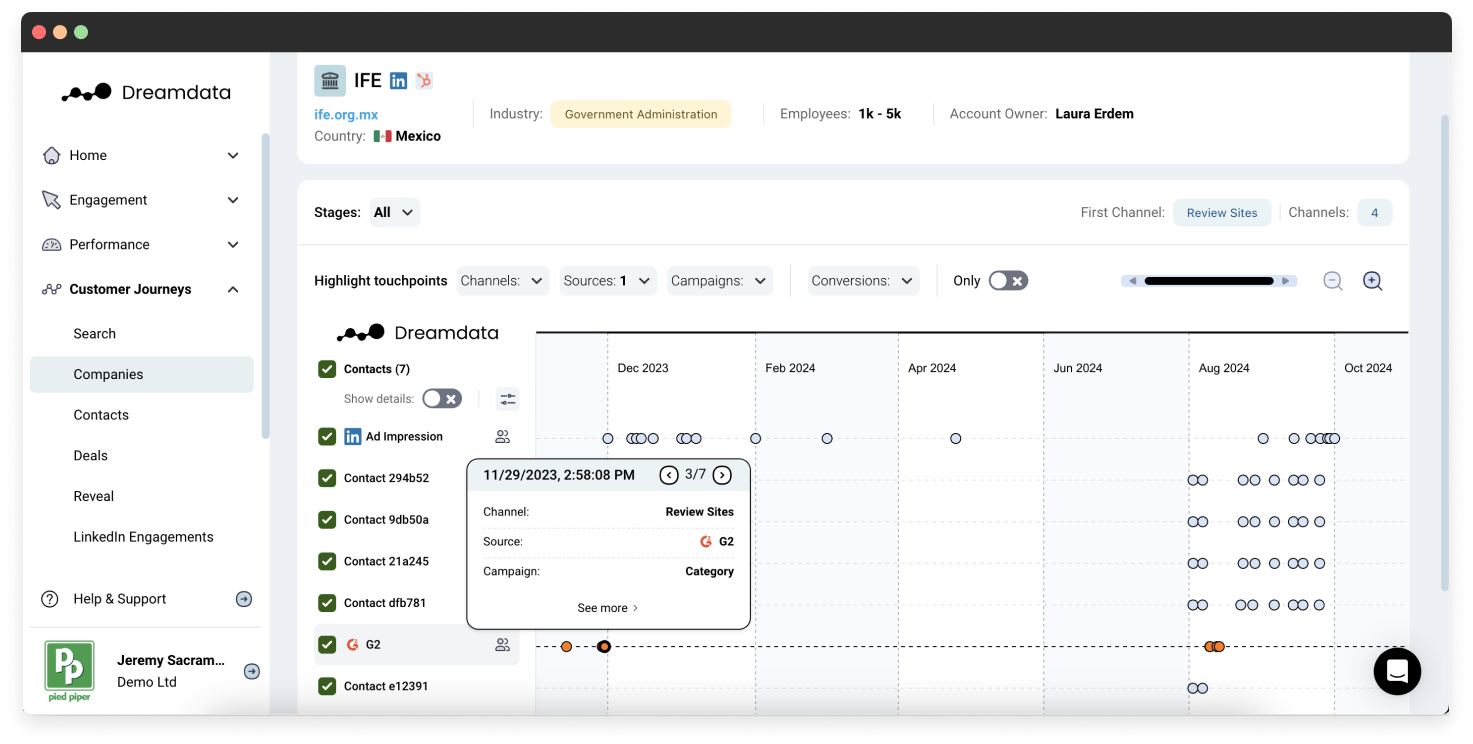
Task: Expand the Conversions dropdown
Action: tap(863, 281)
